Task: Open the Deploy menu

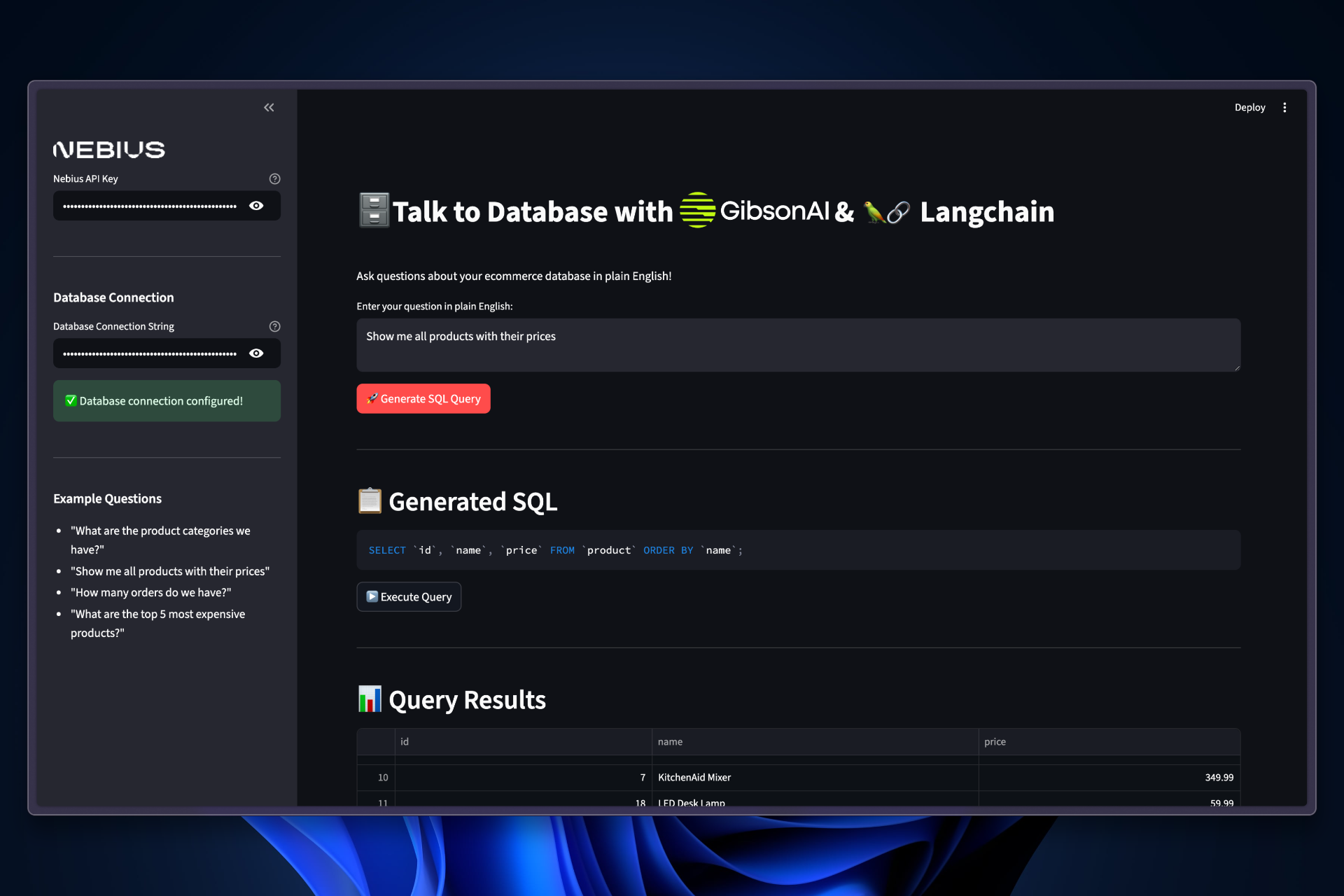Action: click(1249, 107)
